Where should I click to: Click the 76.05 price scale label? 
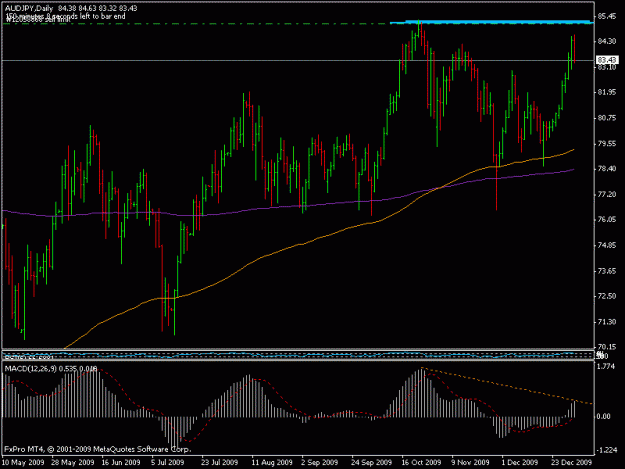click(x=606, y=220)
